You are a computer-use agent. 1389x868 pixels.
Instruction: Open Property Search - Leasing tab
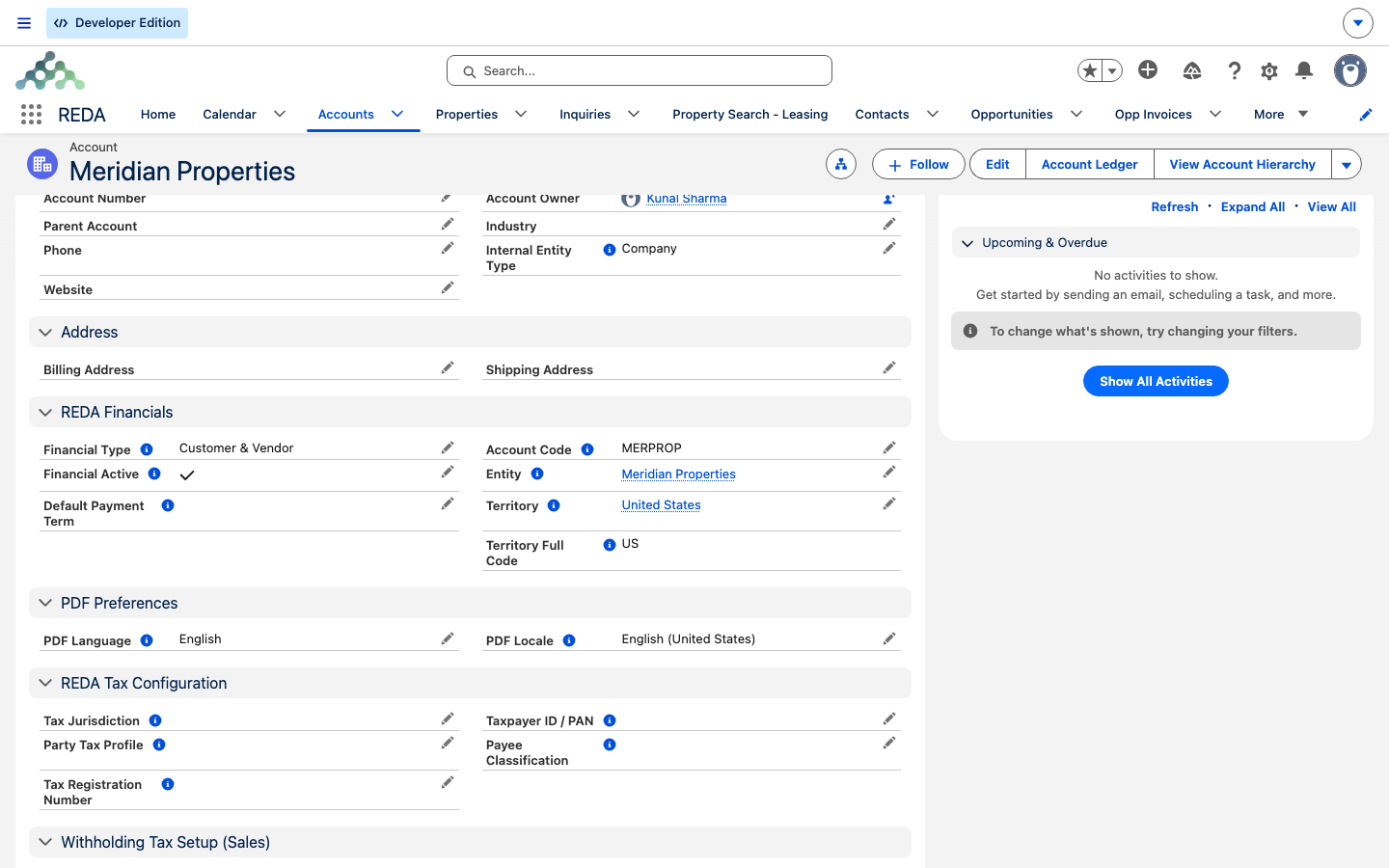tap(750, 114)
